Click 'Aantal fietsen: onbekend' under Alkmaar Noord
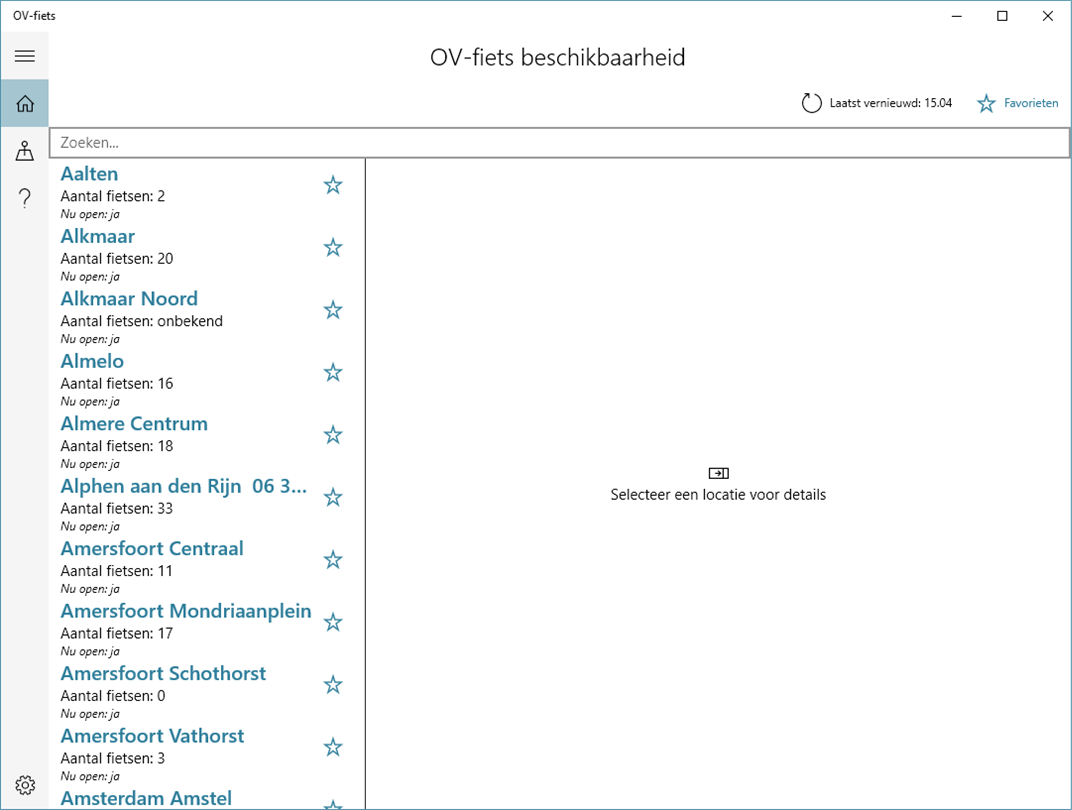1072x810 pixels. pos(142,321)
